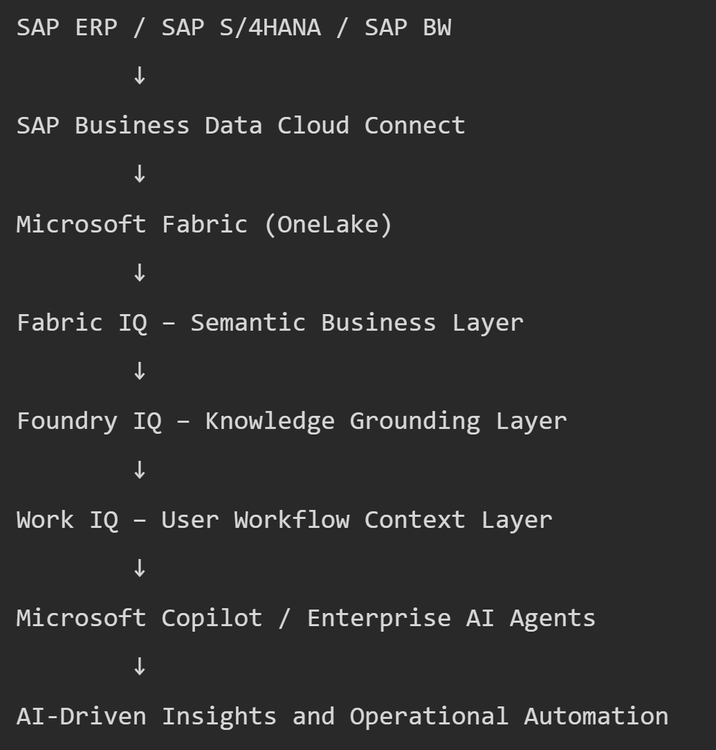Click the SAP ERP text
The height and width of the screenshot is (750, 716).
pyautogui.click(x=67, y=27)
